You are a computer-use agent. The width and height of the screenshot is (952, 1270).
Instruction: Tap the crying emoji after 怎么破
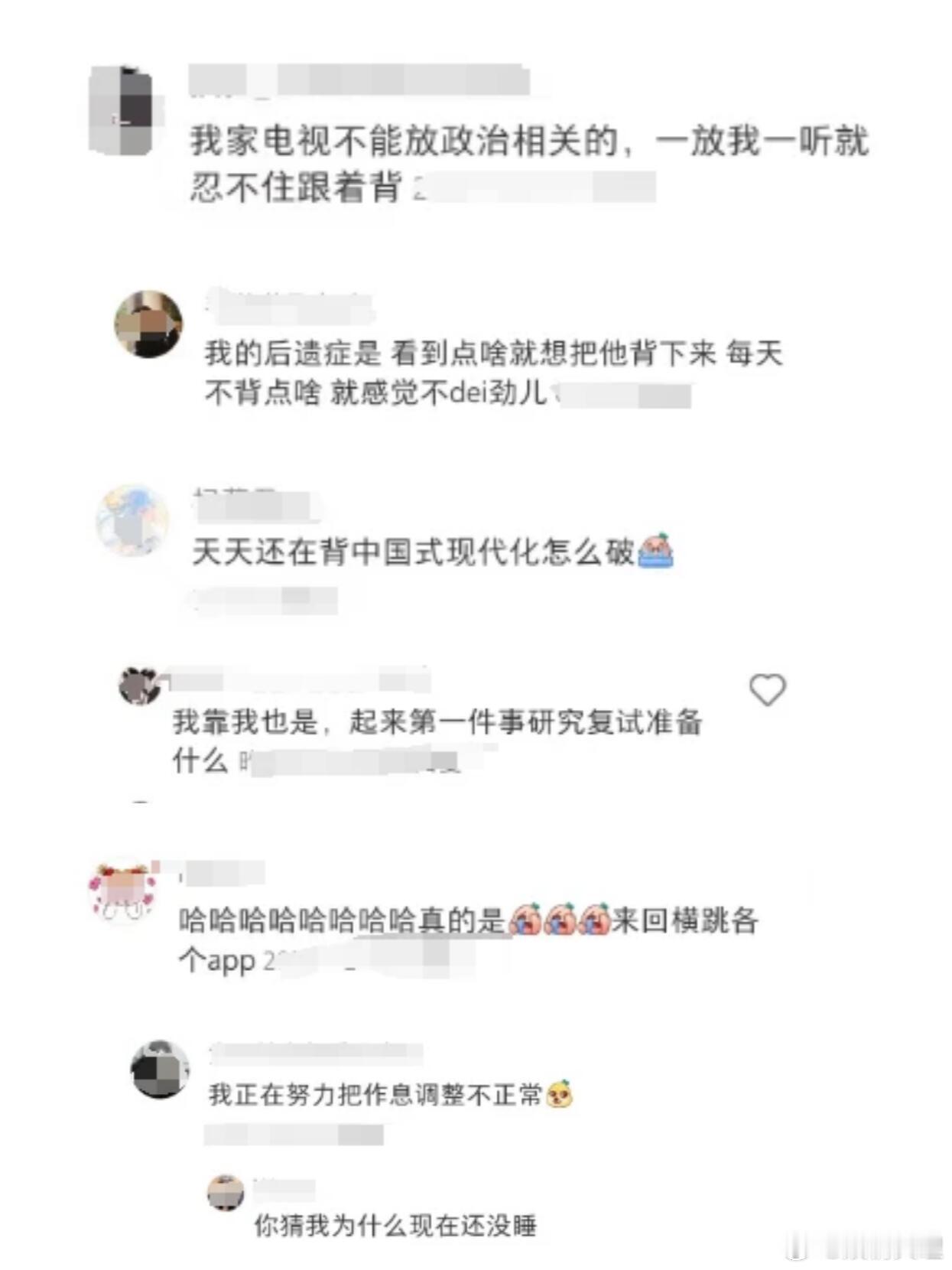(x=655, y=550)
